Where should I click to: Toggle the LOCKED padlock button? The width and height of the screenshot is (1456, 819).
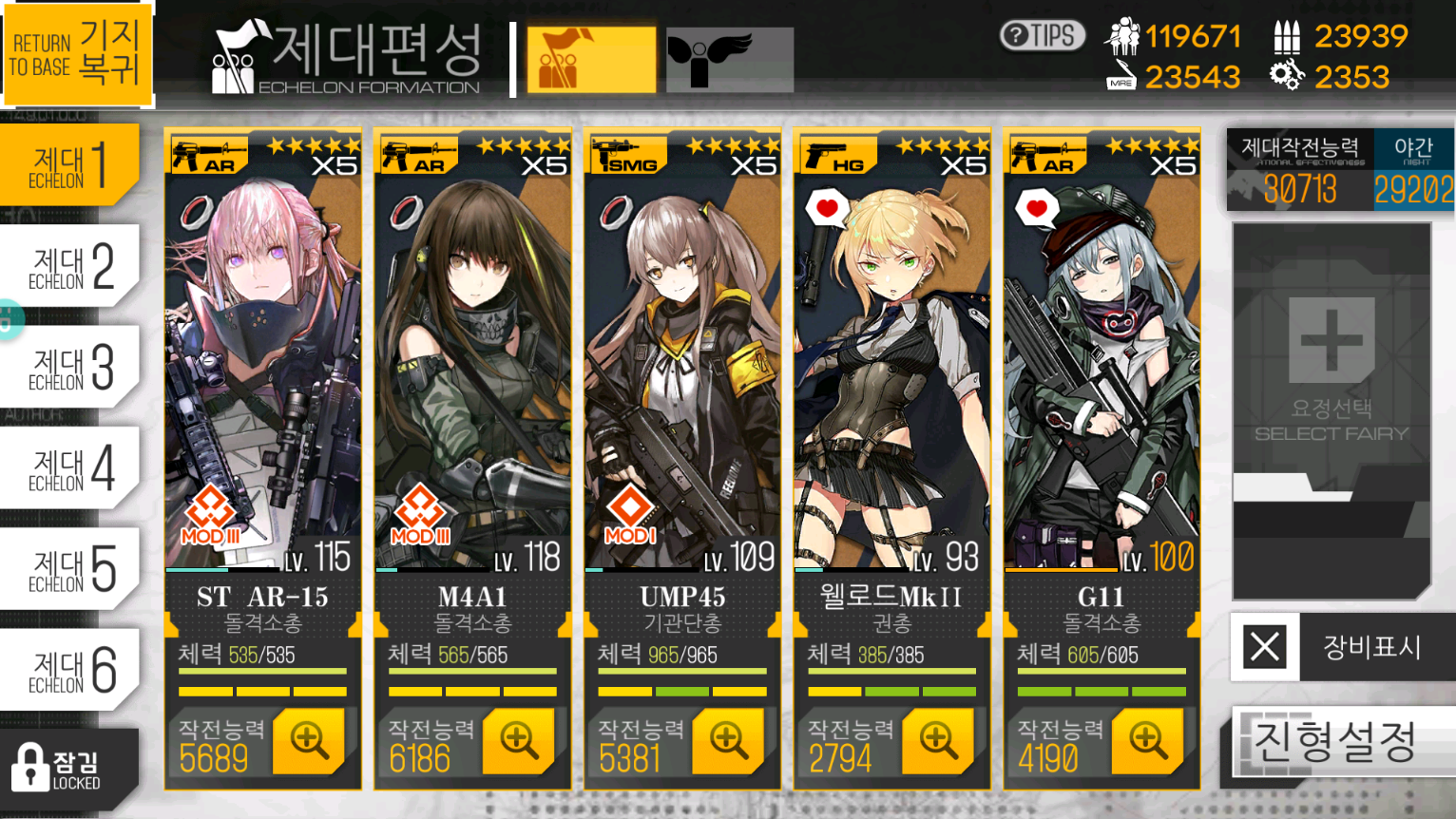click(x=68, y=767)
